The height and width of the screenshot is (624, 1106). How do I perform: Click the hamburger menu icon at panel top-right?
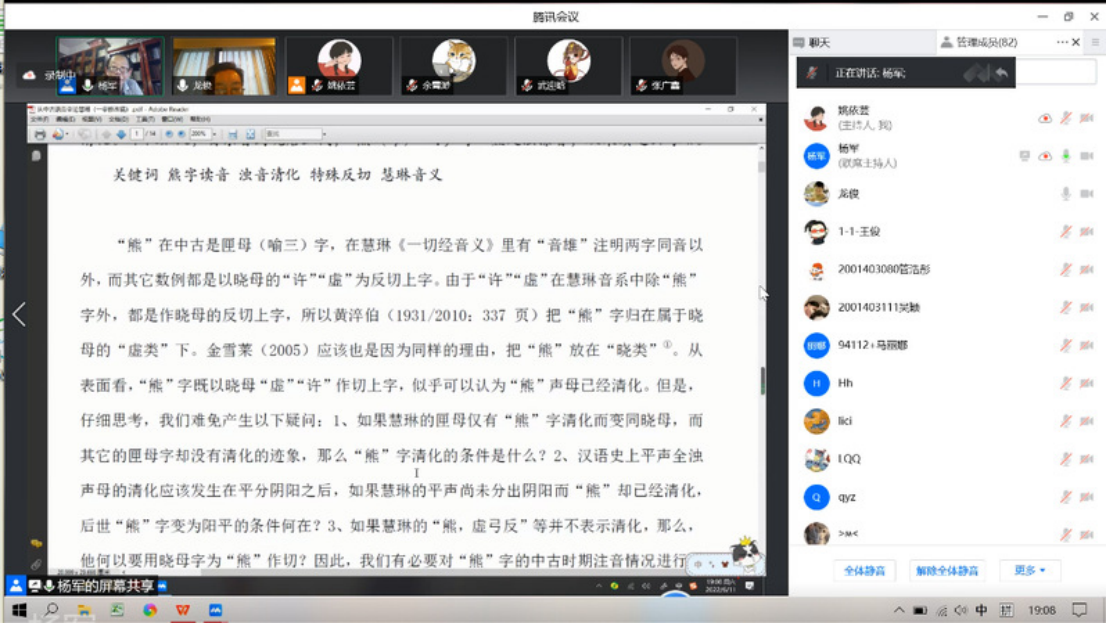pyautogui.click(x=1096, y=42)
